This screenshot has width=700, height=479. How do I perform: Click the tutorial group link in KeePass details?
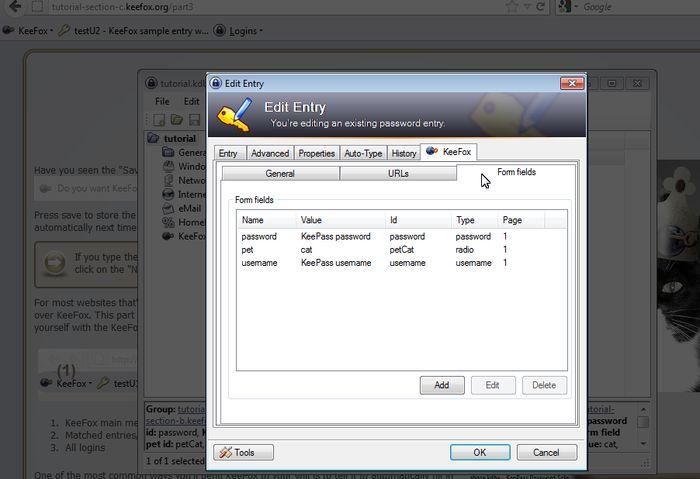click(x=192, y=409)
